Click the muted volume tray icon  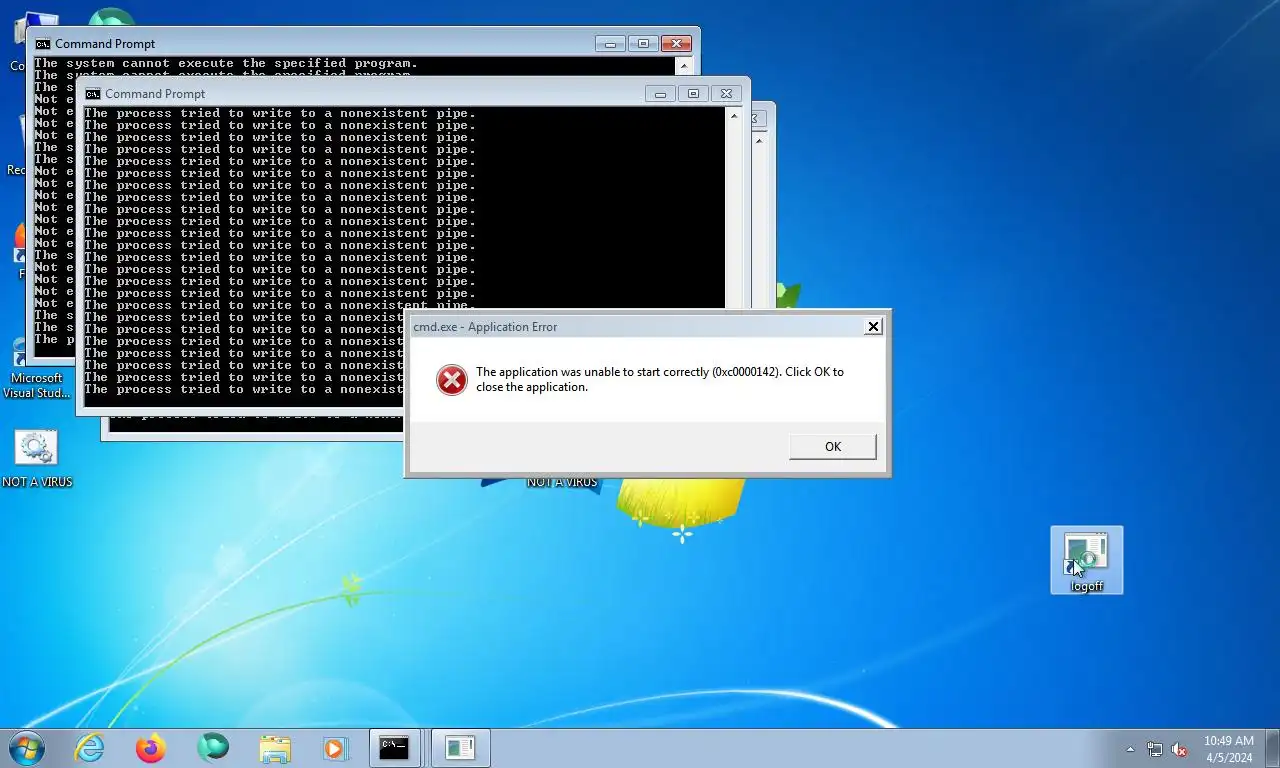[1179, 749]
